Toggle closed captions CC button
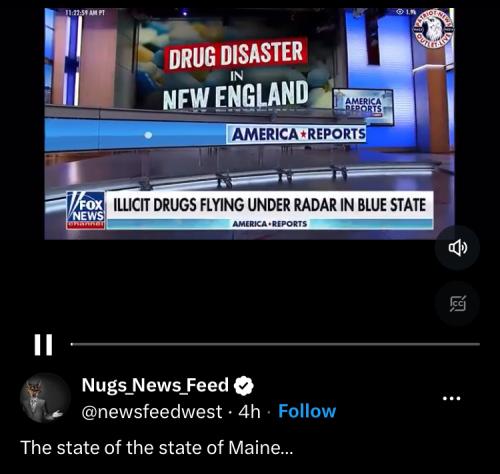Screen dimensions: 500x474 tap(457, 303)
